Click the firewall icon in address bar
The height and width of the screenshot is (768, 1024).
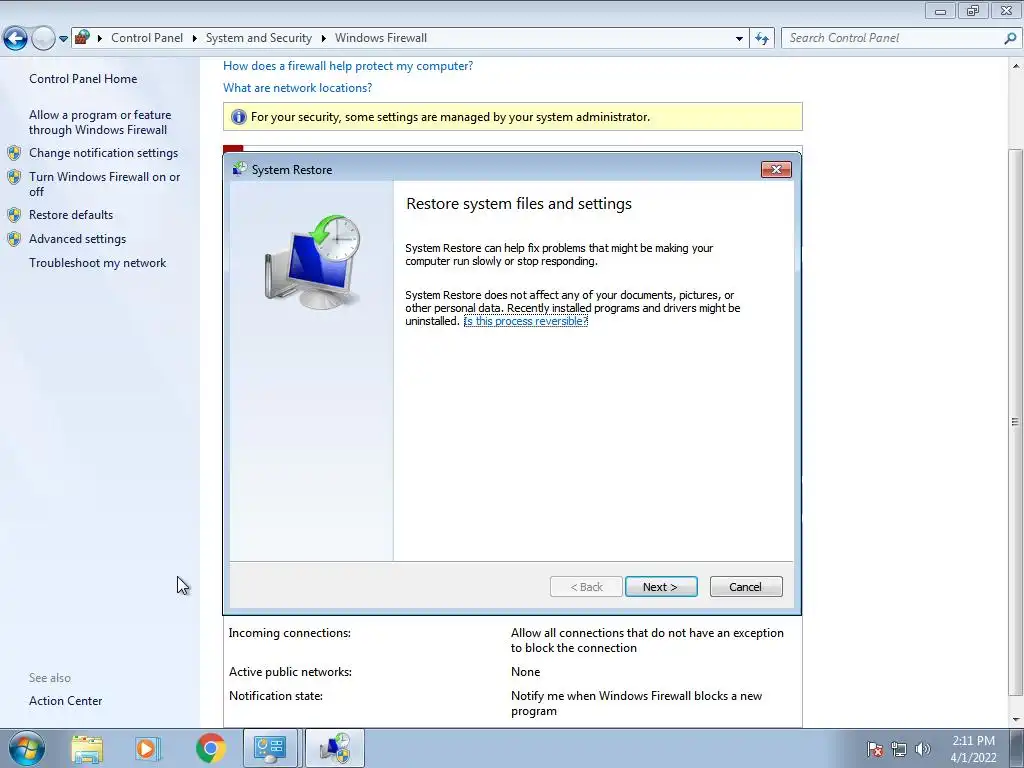pos(82,37)
